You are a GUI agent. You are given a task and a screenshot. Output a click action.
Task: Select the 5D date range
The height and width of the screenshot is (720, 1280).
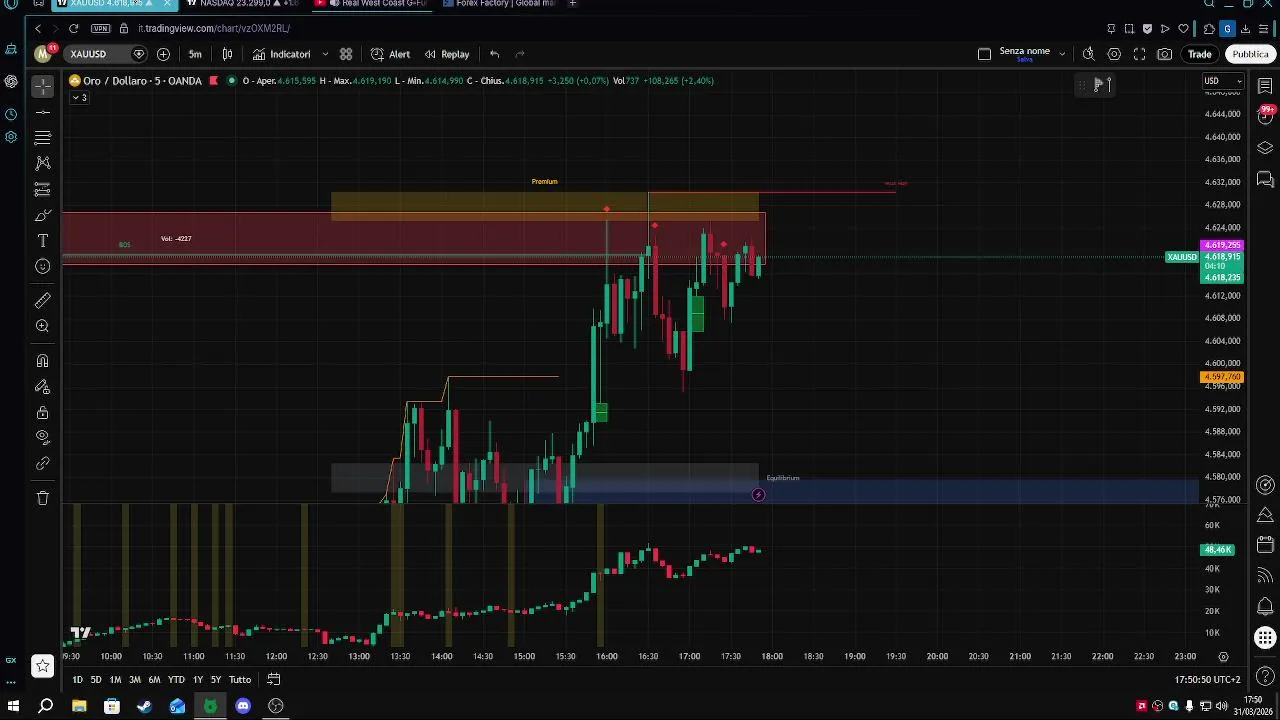click(x=96, y=680)
